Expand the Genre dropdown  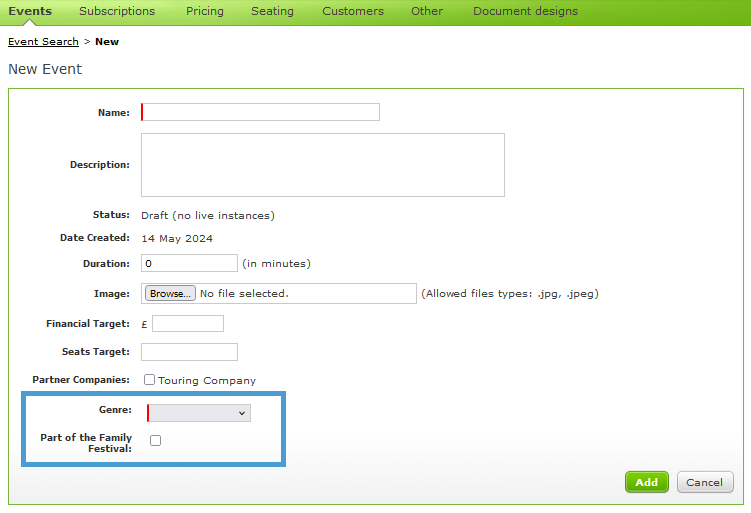[x=199, y=413]
